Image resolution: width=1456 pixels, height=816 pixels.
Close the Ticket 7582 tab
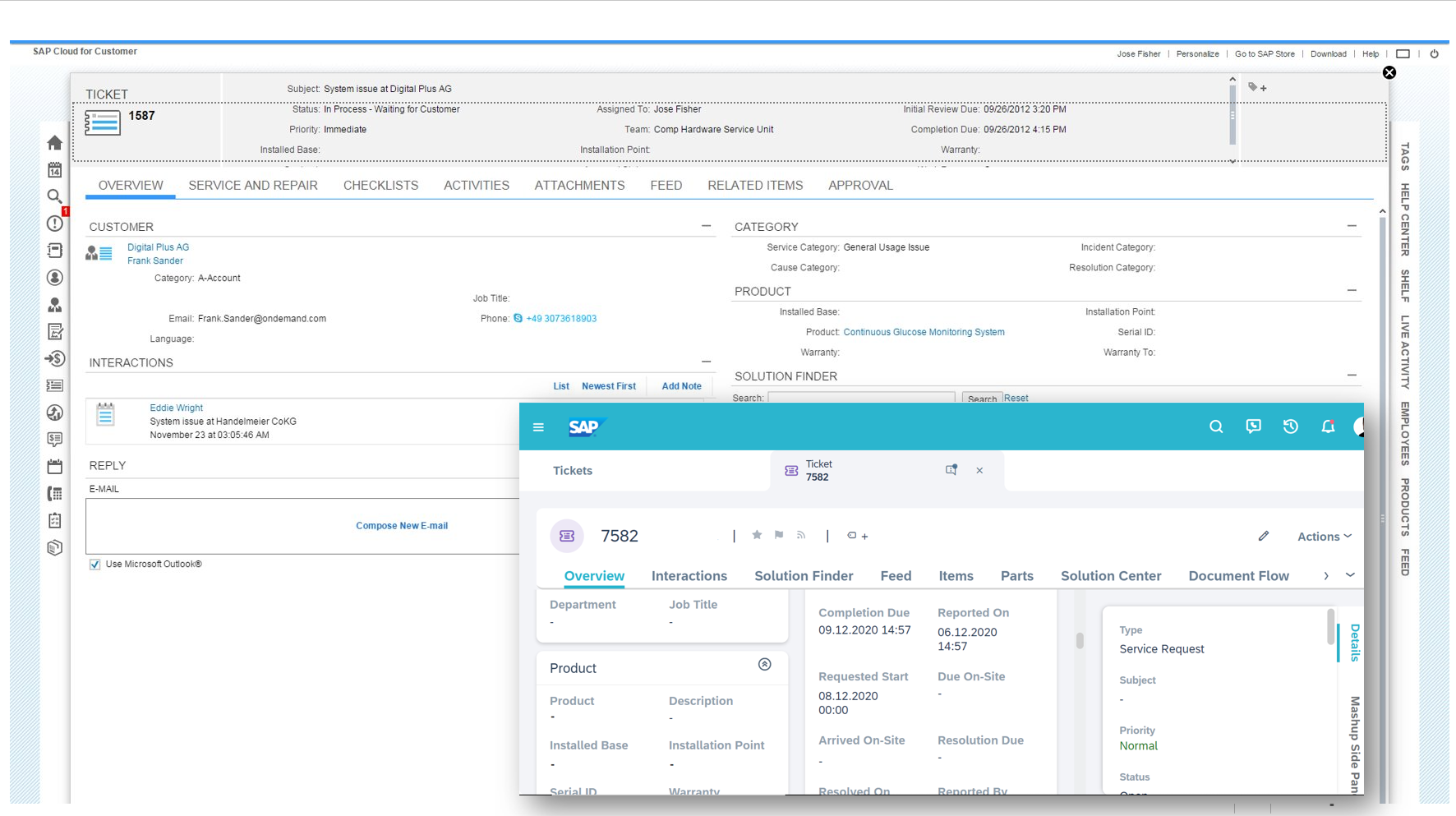[979, 471]
